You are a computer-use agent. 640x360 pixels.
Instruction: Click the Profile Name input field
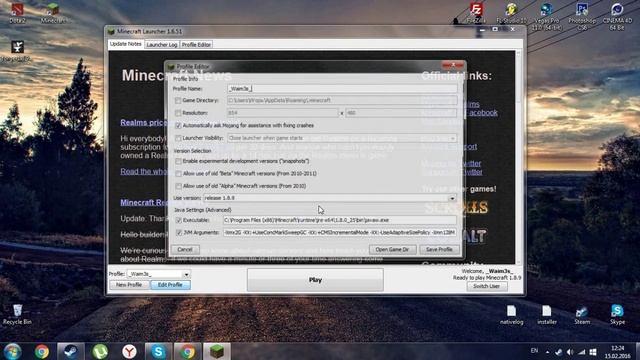click(x=342, y=89)
